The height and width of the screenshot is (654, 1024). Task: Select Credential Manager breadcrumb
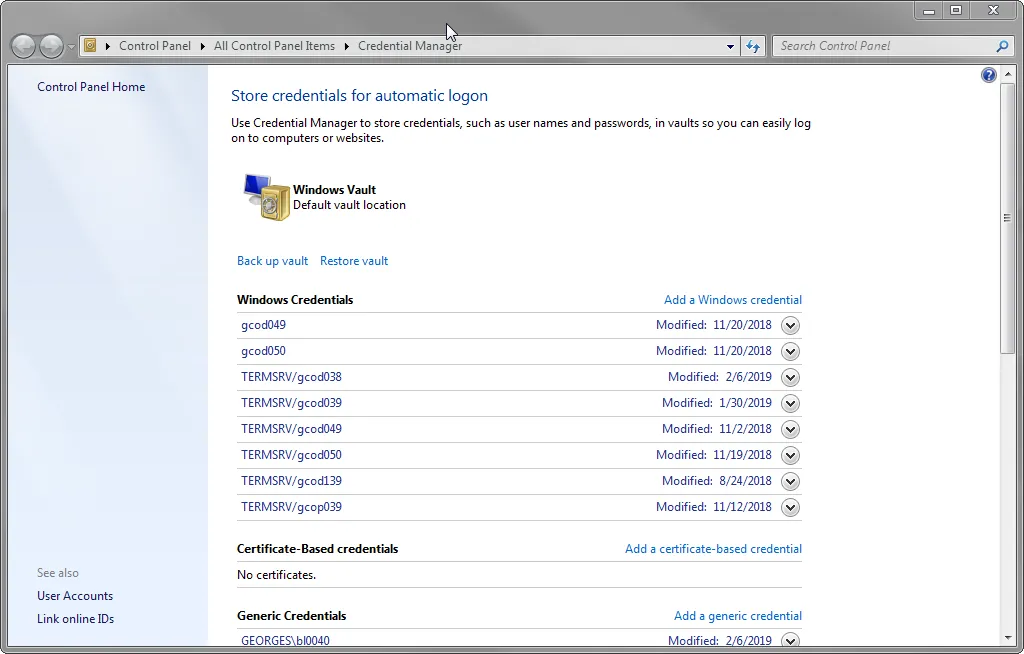click(410, 46)
